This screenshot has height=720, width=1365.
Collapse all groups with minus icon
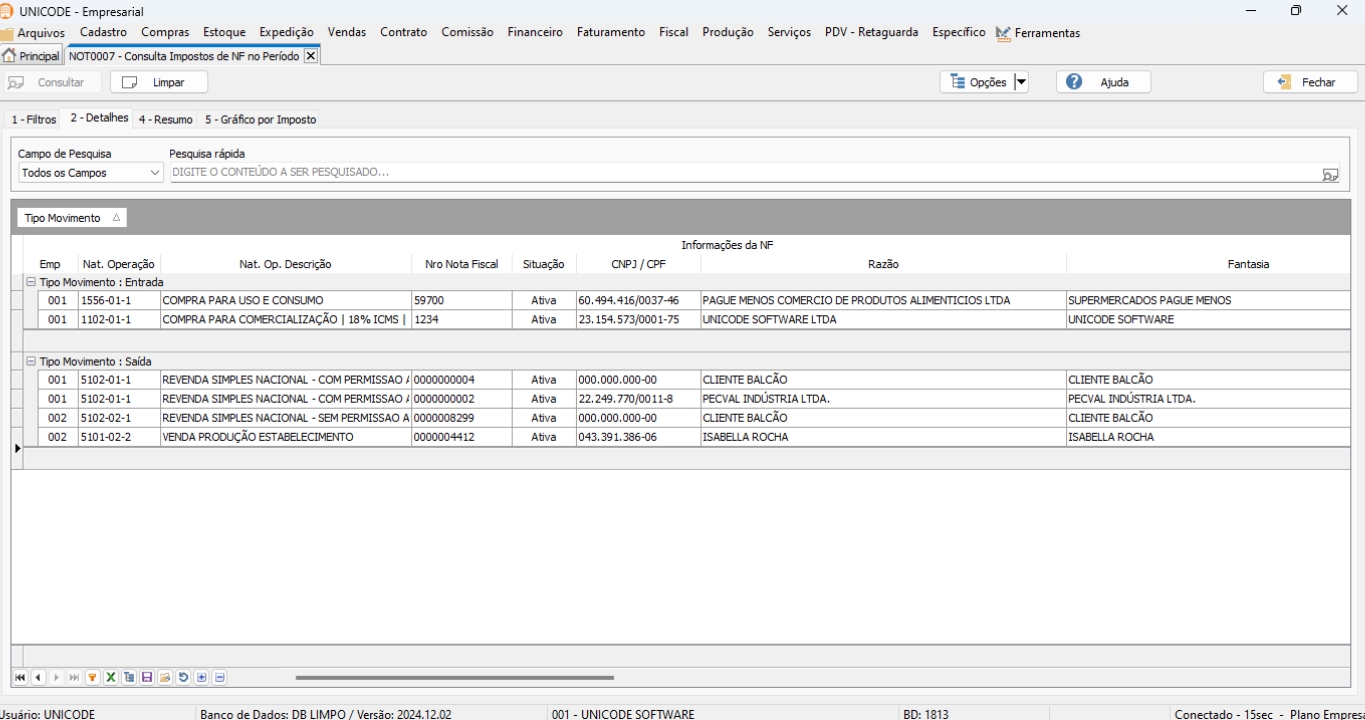click(219, 677)
